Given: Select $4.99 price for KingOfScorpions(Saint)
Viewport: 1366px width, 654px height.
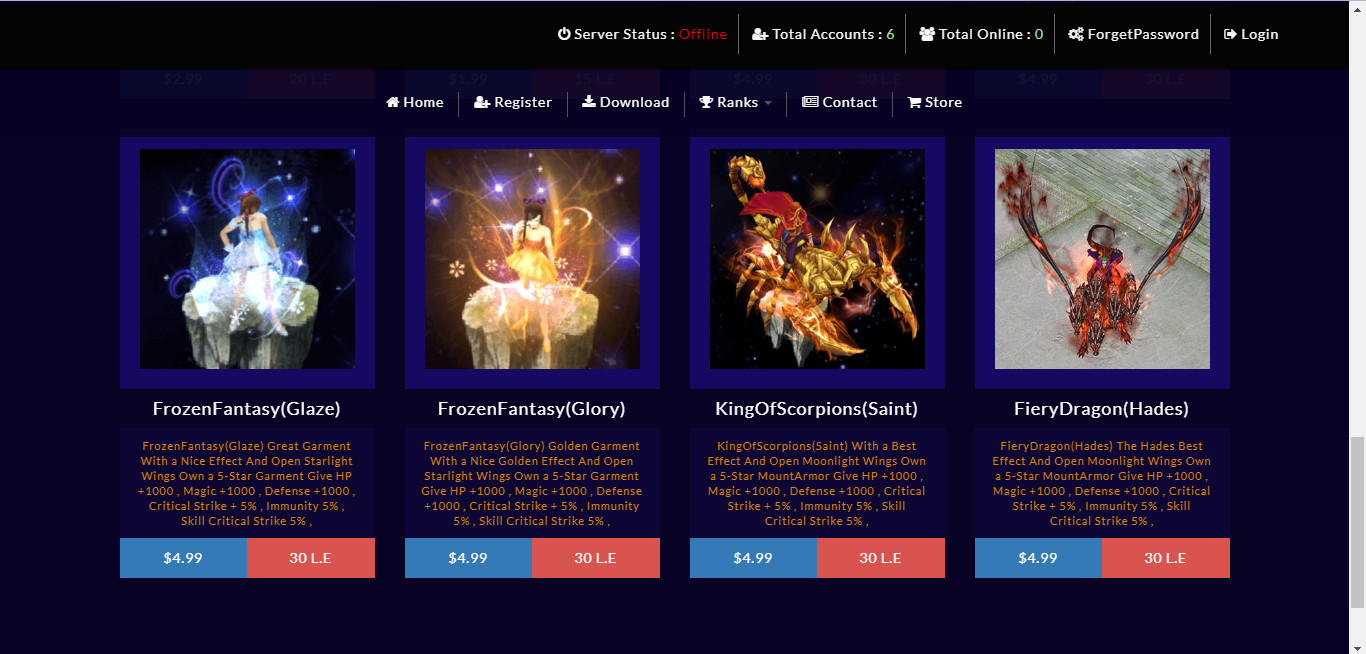Looking at the screenshot, I should [753, 558].
